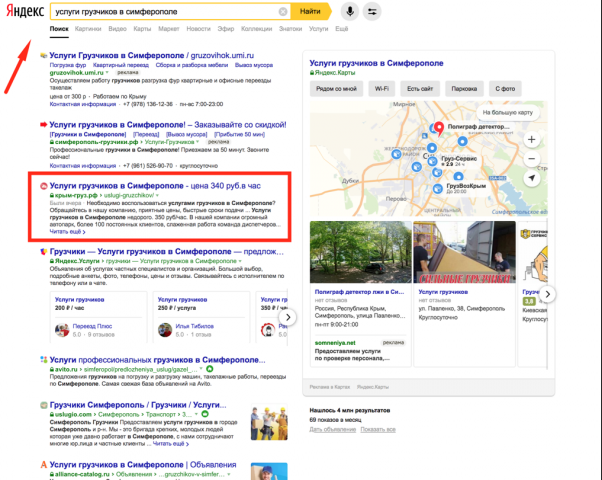Click the uslugio.com green badge icon
Screen dimensions: 602x480
(205, 414)
